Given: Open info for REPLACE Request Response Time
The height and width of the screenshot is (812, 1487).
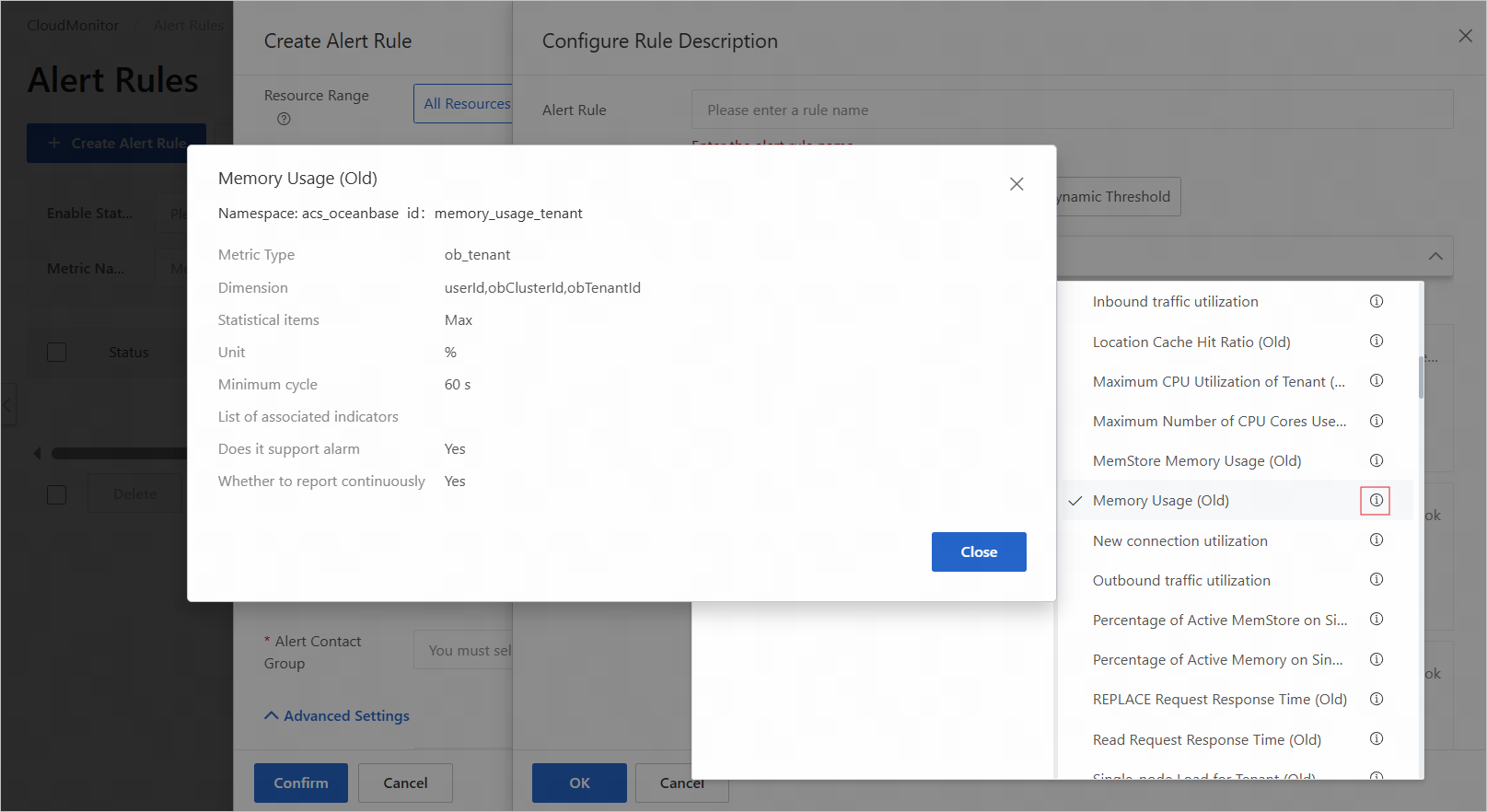Looking at the screenshot, I should point(1377,699).
